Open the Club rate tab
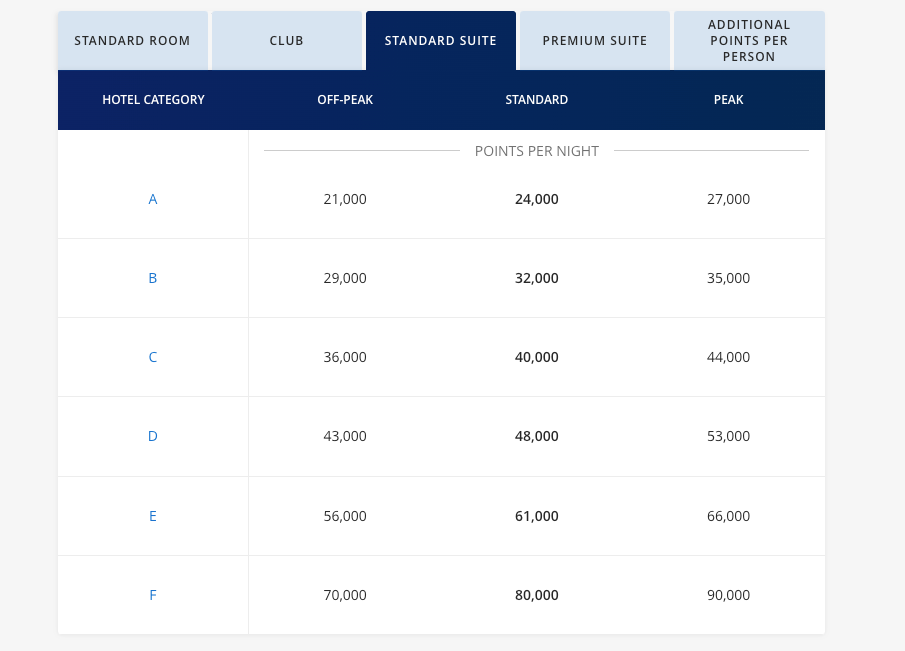905x651 pixels. [286, 40]
